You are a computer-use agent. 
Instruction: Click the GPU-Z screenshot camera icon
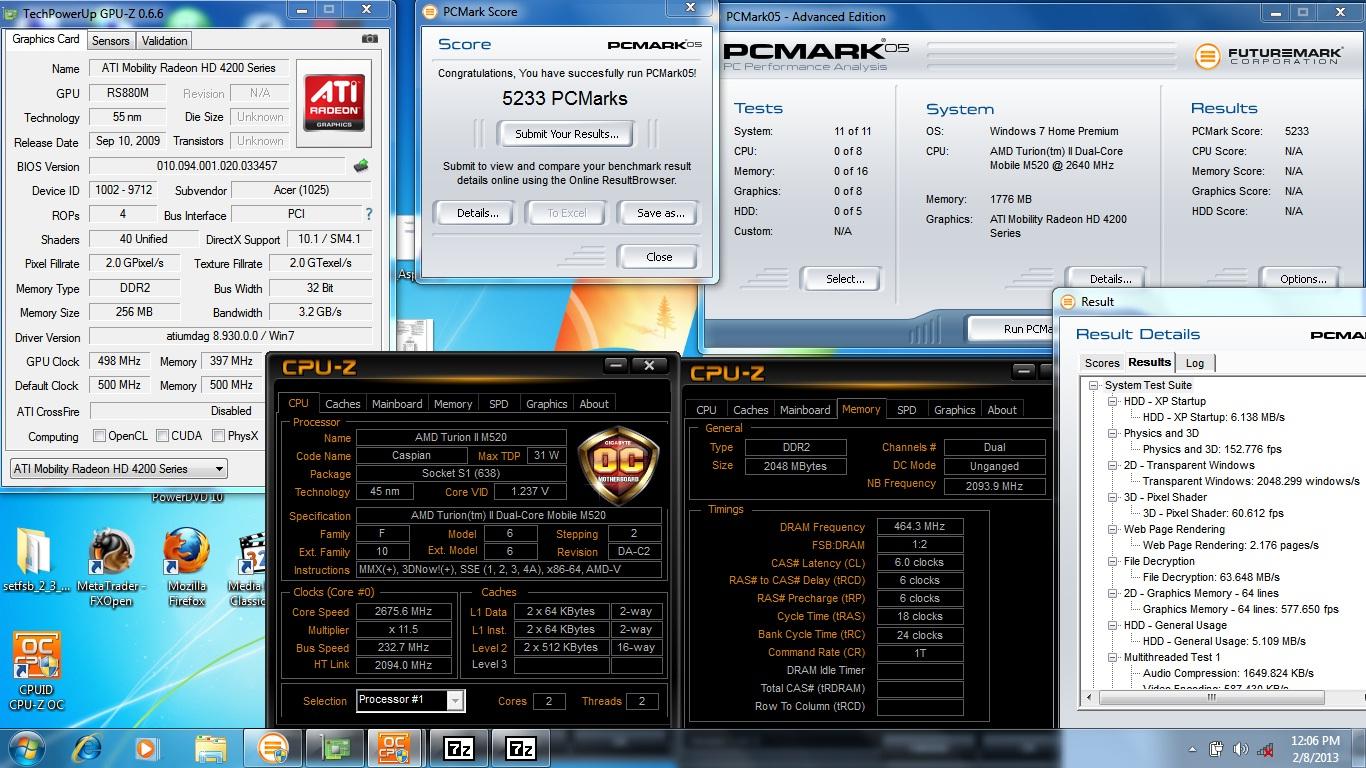(370, 39)
